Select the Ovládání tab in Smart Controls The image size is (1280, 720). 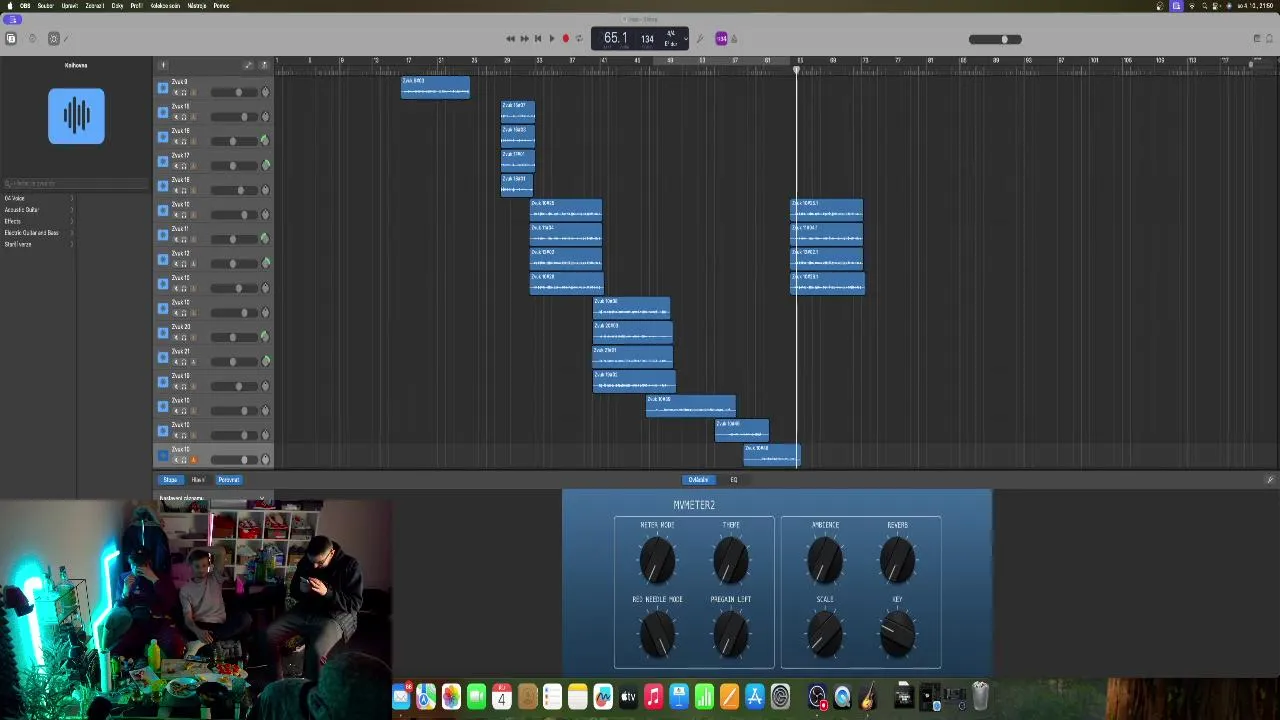click(x=698, y=480)
